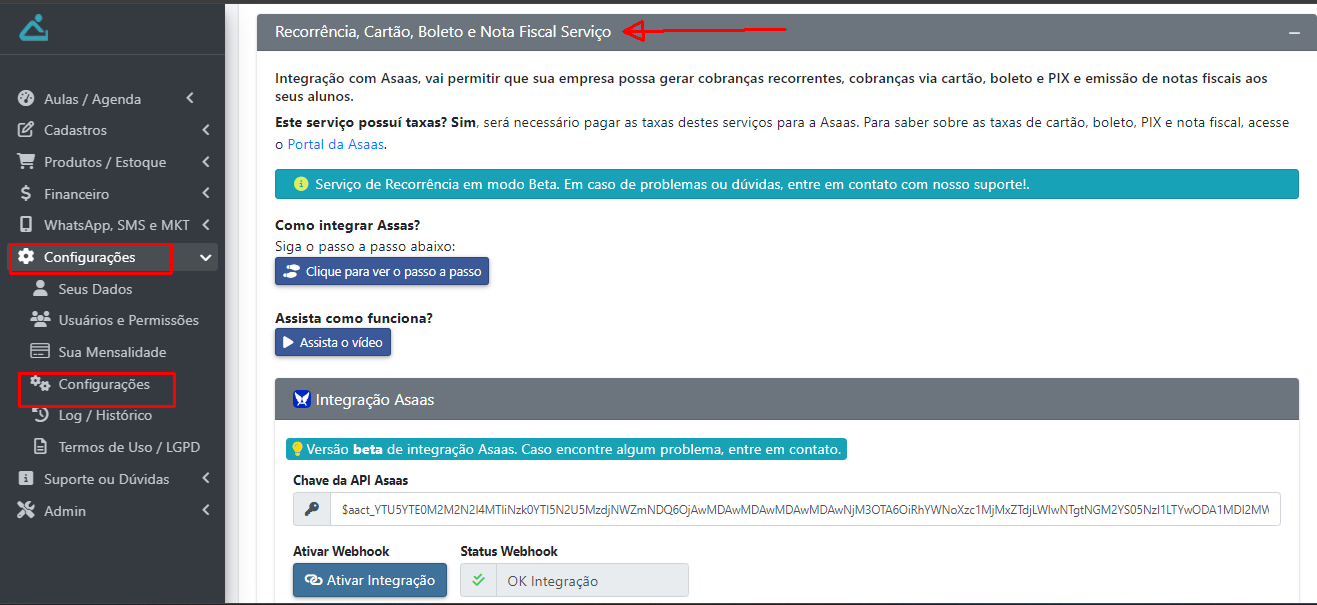The width and height of the screenshot is (1317, 605).
Task: Open Log / Histórico page
Action: coord(105,415)
